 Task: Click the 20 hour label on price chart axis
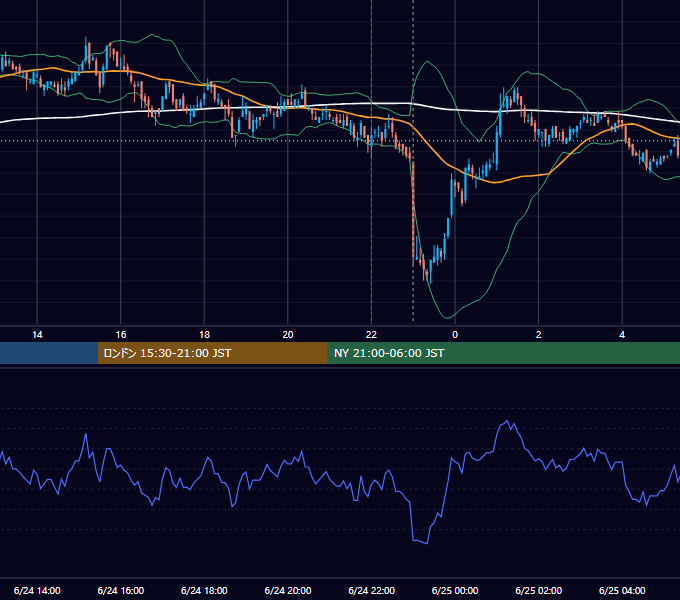pos(288,335)
